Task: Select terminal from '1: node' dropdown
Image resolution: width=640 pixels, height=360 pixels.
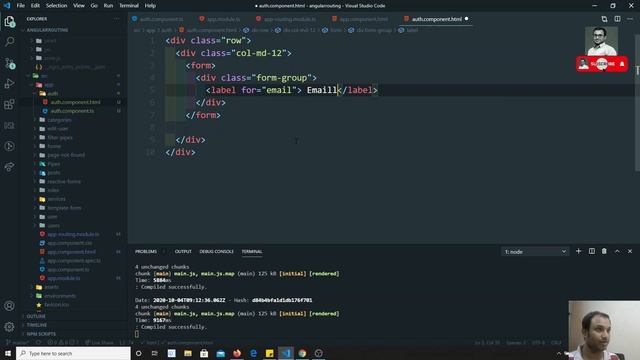Action: click(x=535, y=251)
